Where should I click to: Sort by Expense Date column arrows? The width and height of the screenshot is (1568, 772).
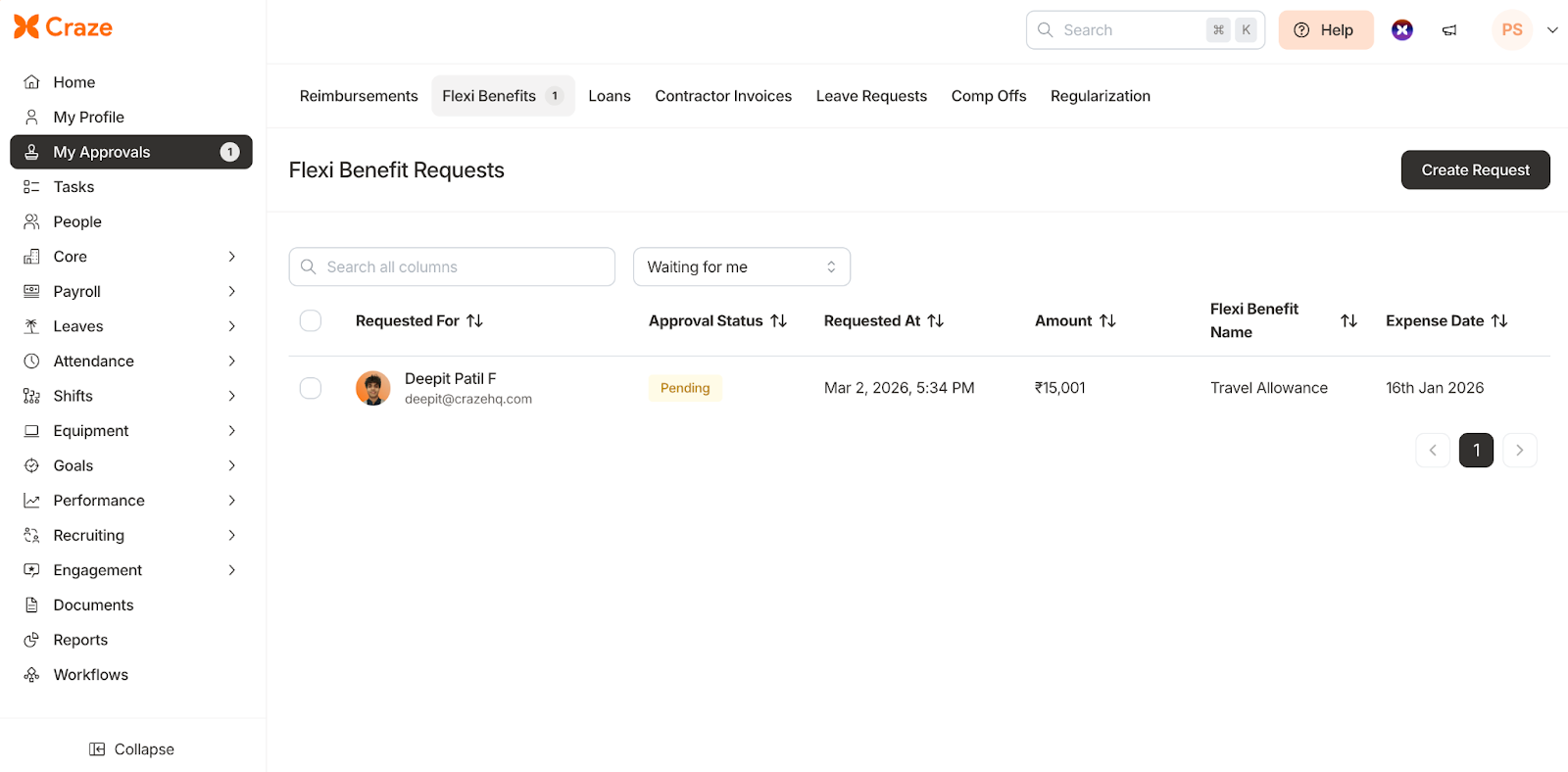[1499, 321]
